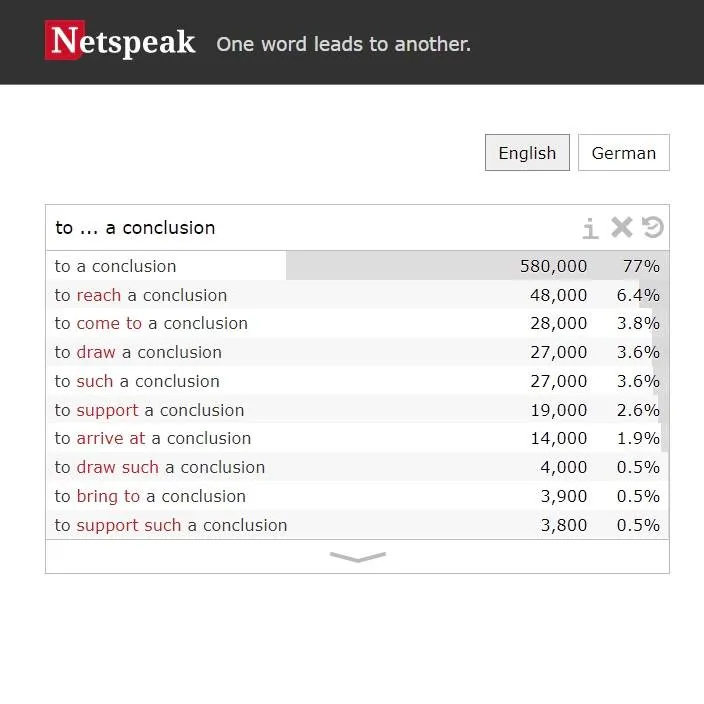Select English language
This screenshot has width=704, height=704.
tap(527, 153)
